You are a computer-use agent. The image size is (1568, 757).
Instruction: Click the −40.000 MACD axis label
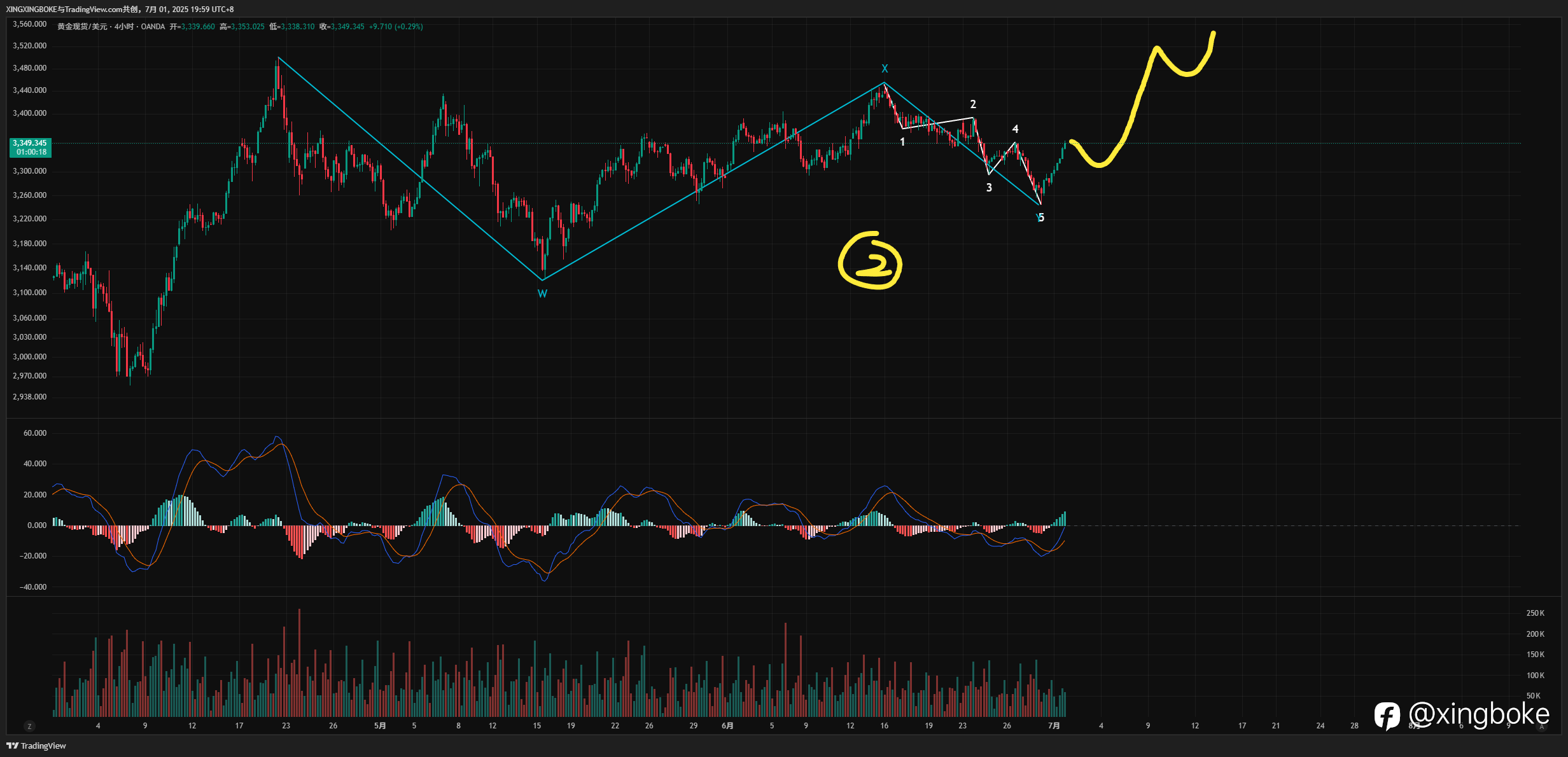33,587
